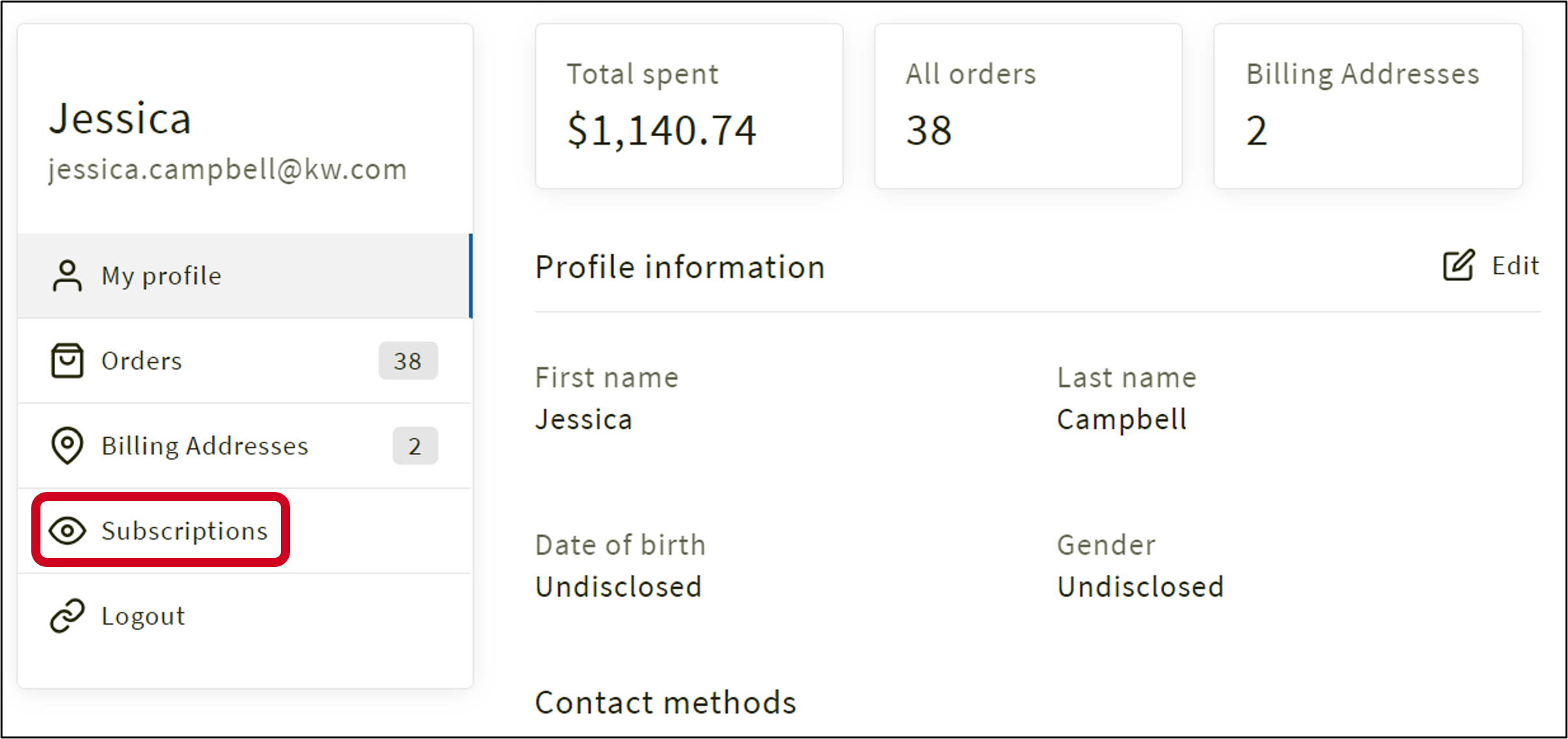The image size is (1568, 739).
Task: Select the My profile sidebar label
Action: (x=161, y=276)
